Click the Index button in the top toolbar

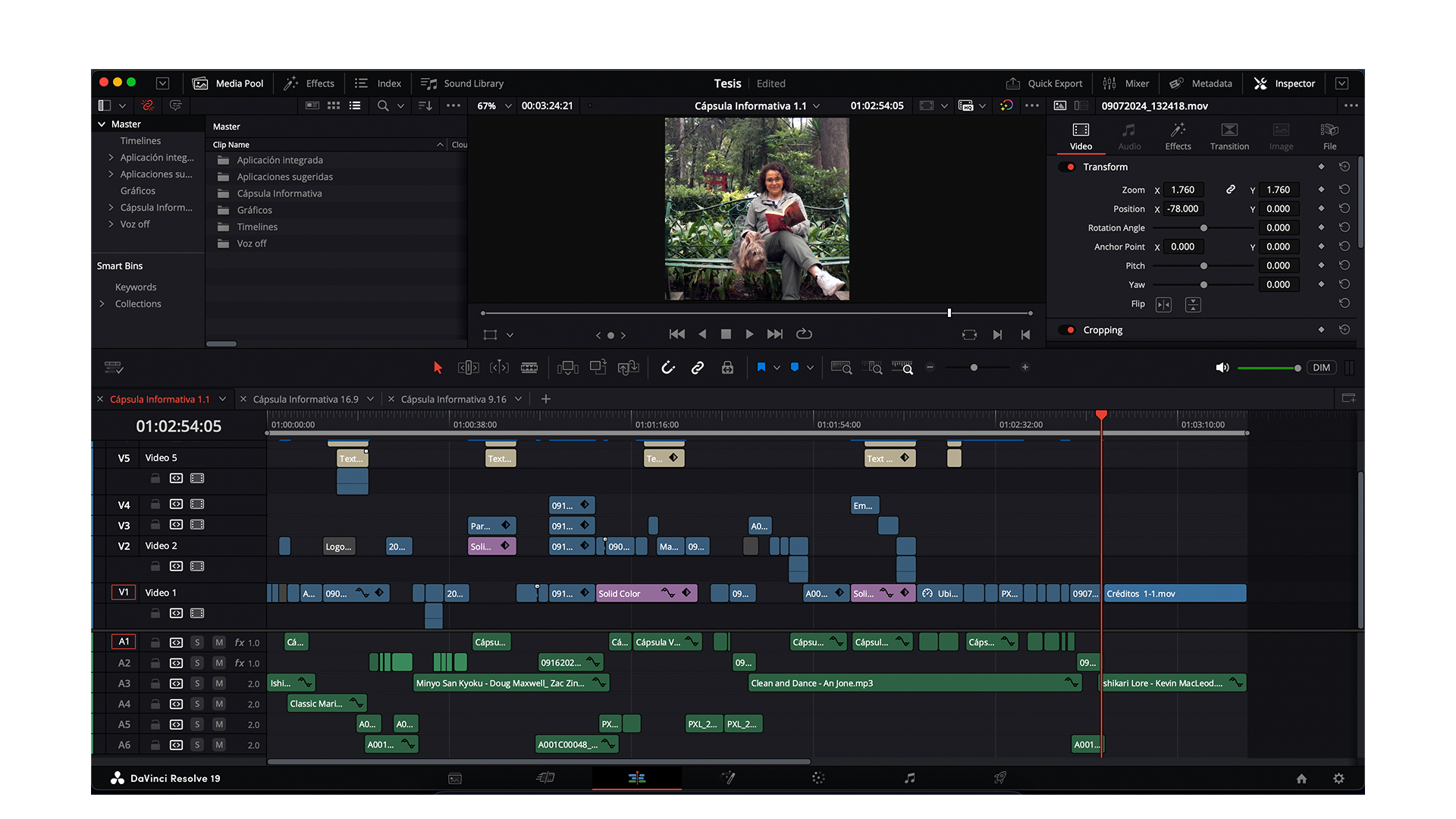[378, 83]
